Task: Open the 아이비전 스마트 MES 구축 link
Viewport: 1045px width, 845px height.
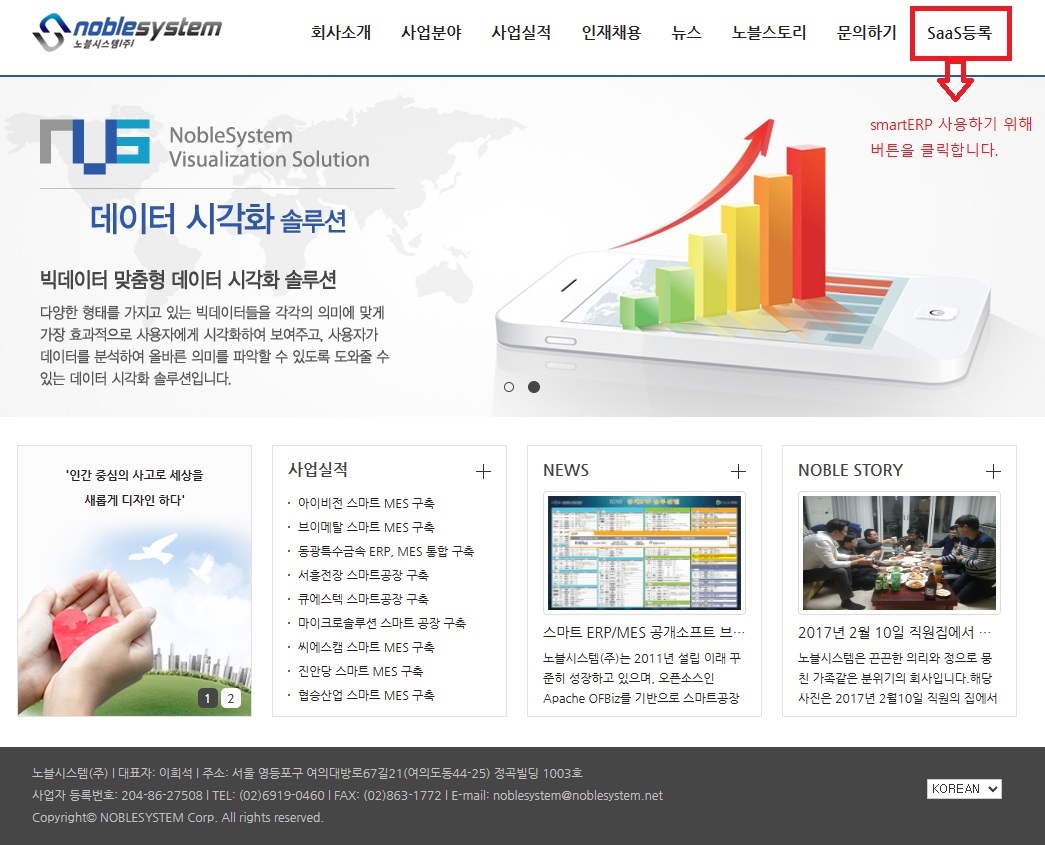Action: point(366,503)
